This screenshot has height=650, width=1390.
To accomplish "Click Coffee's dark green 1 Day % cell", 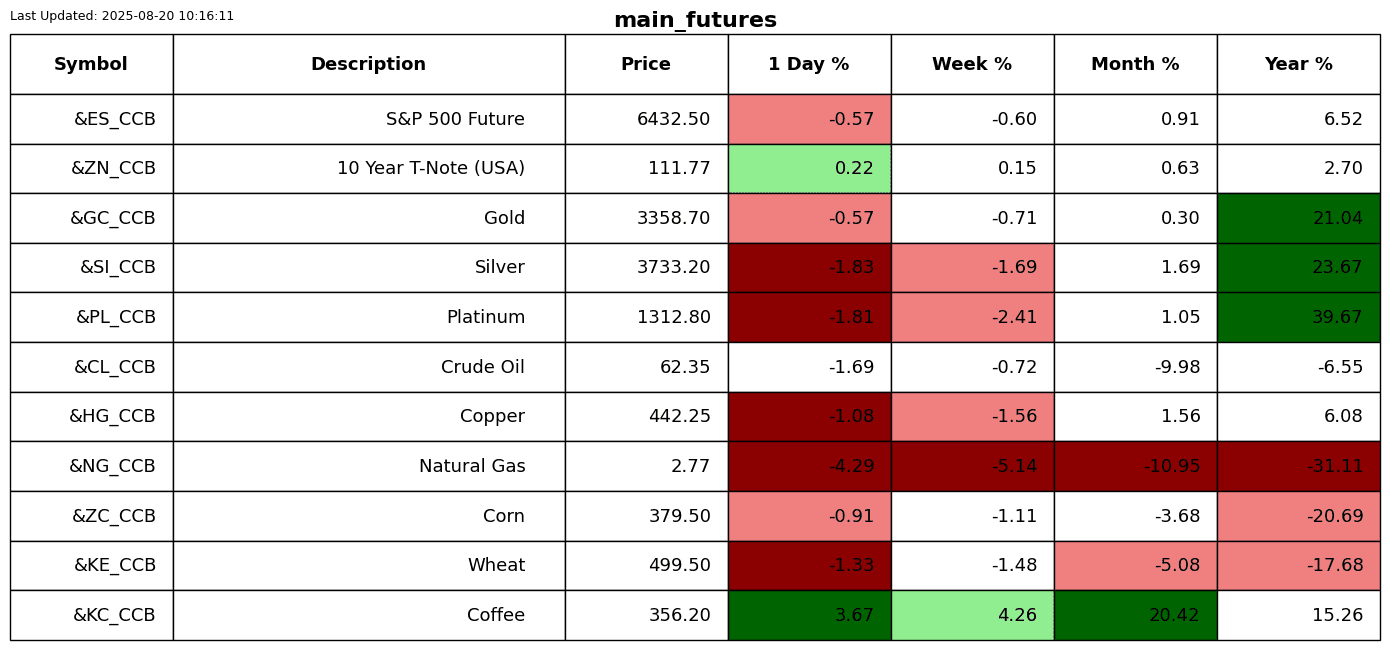I will coord(809,615).
